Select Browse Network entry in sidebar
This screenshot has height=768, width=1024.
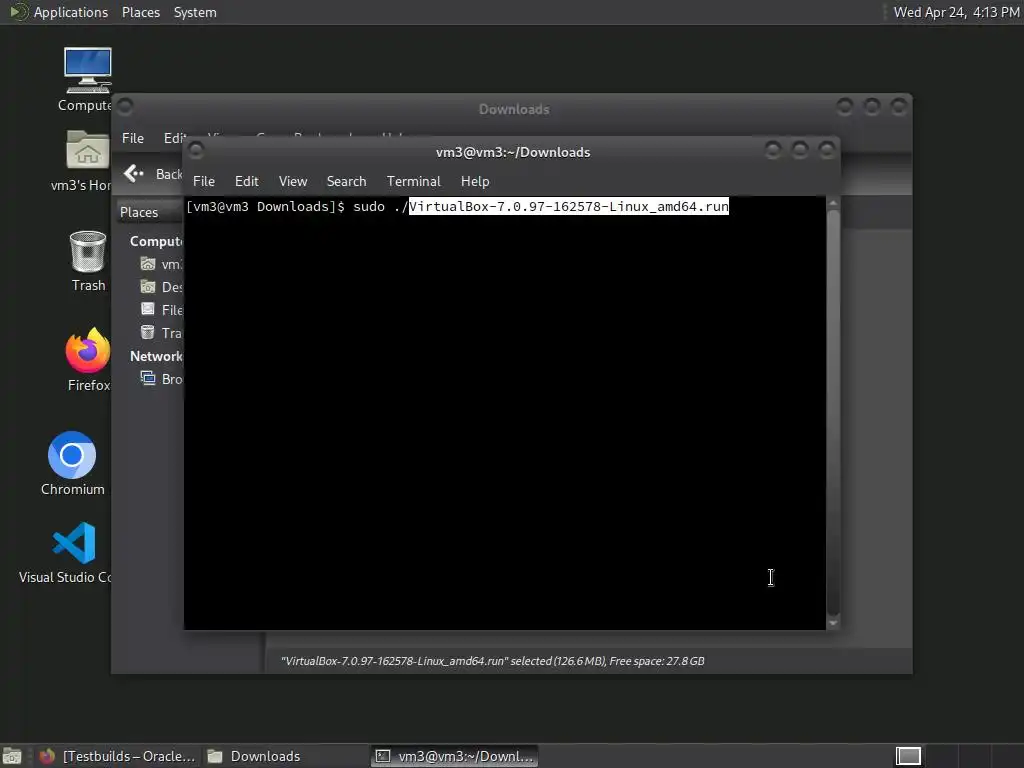pyautogui.click(x=162, y=379)
